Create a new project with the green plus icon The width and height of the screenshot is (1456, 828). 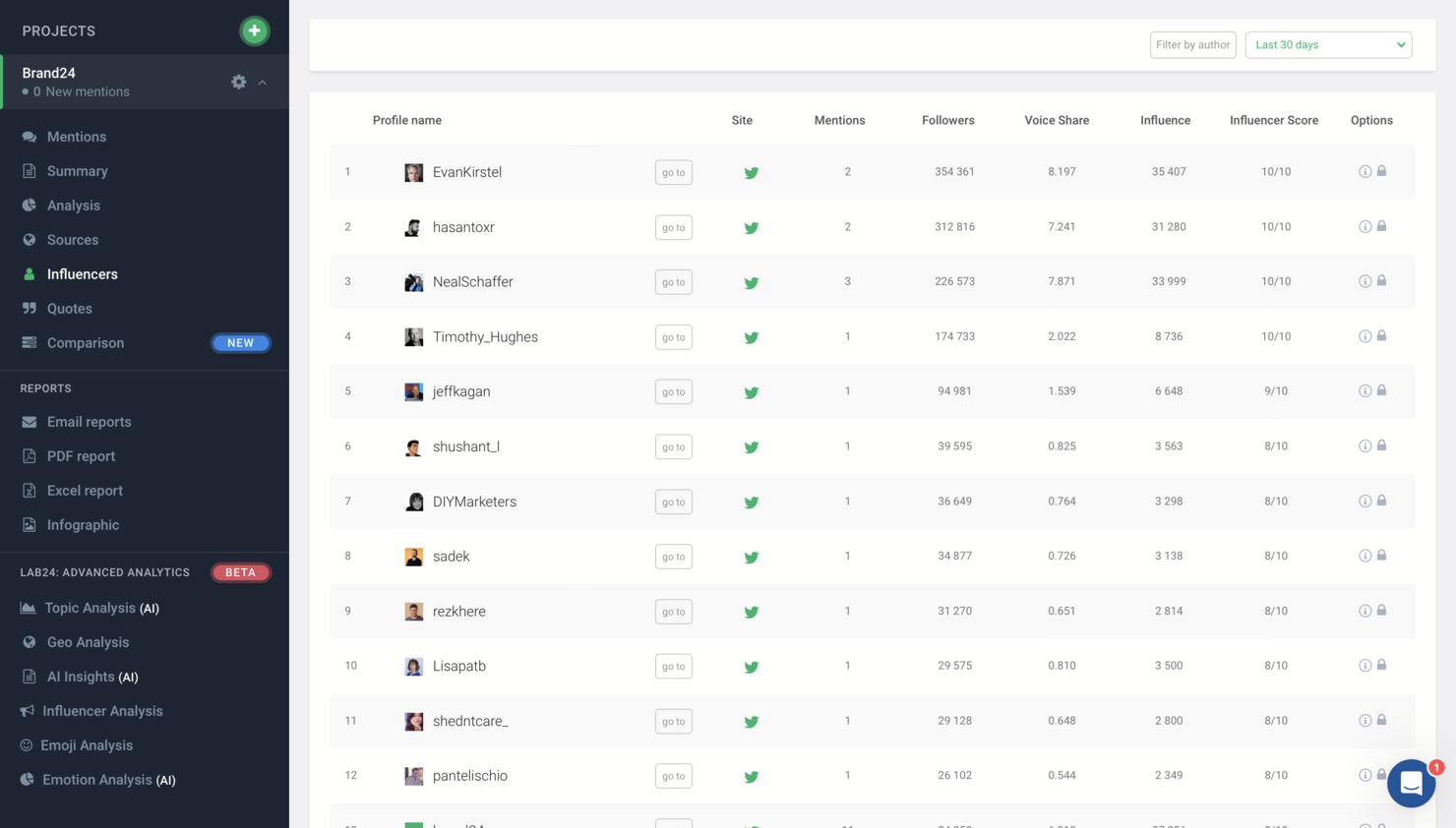click(255, 30)
